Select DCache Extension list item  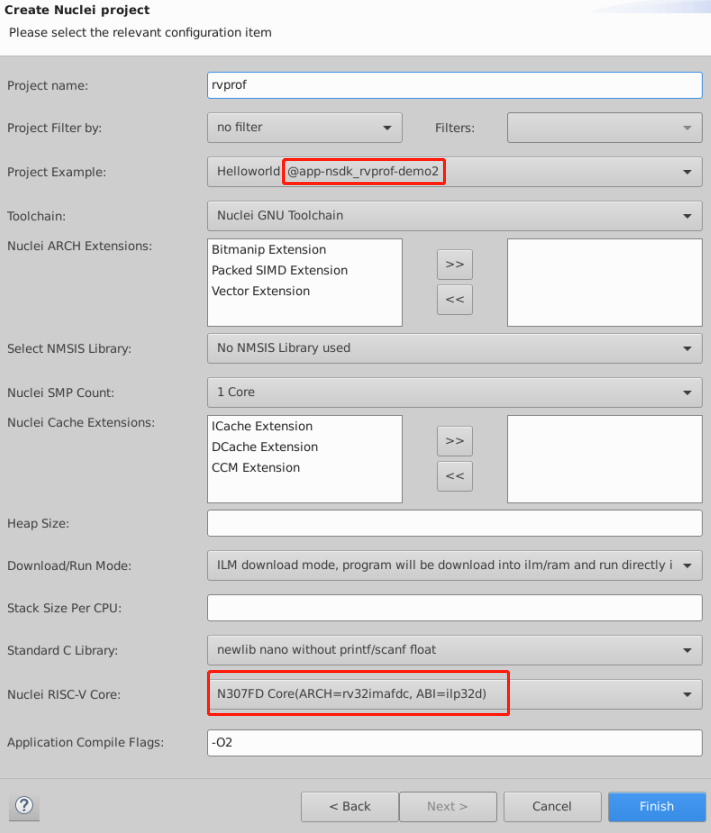tap(265, 447)
